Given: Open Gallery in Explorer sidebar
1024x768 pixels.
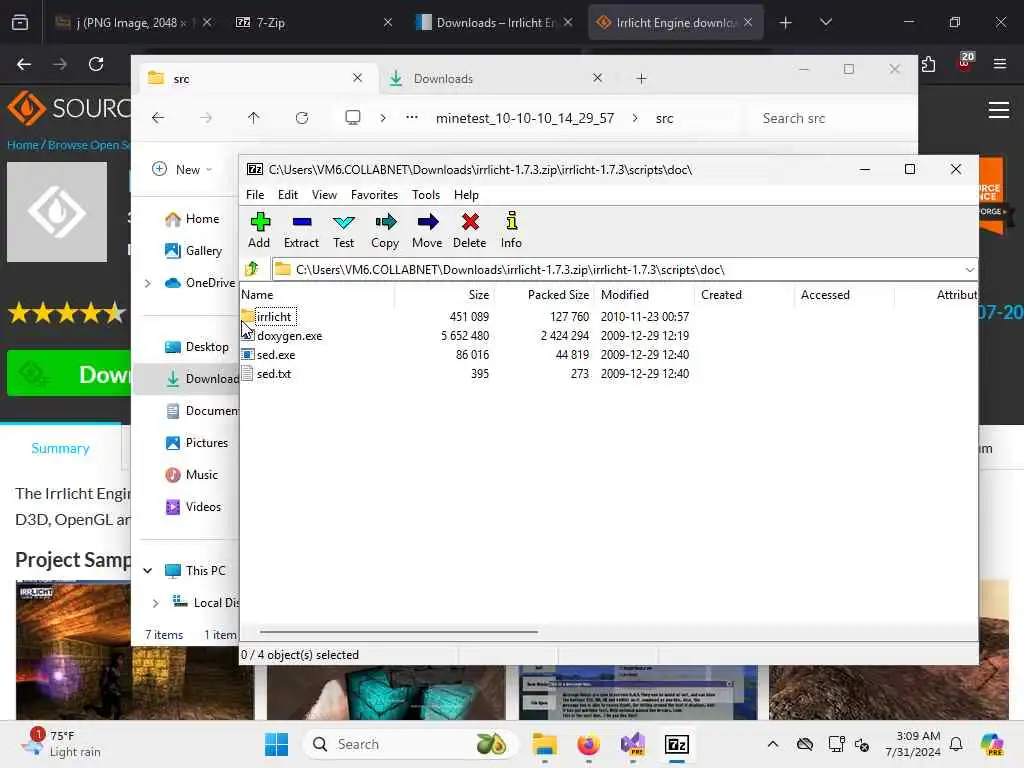Looking at the screenshot, I should coord(193,251).
